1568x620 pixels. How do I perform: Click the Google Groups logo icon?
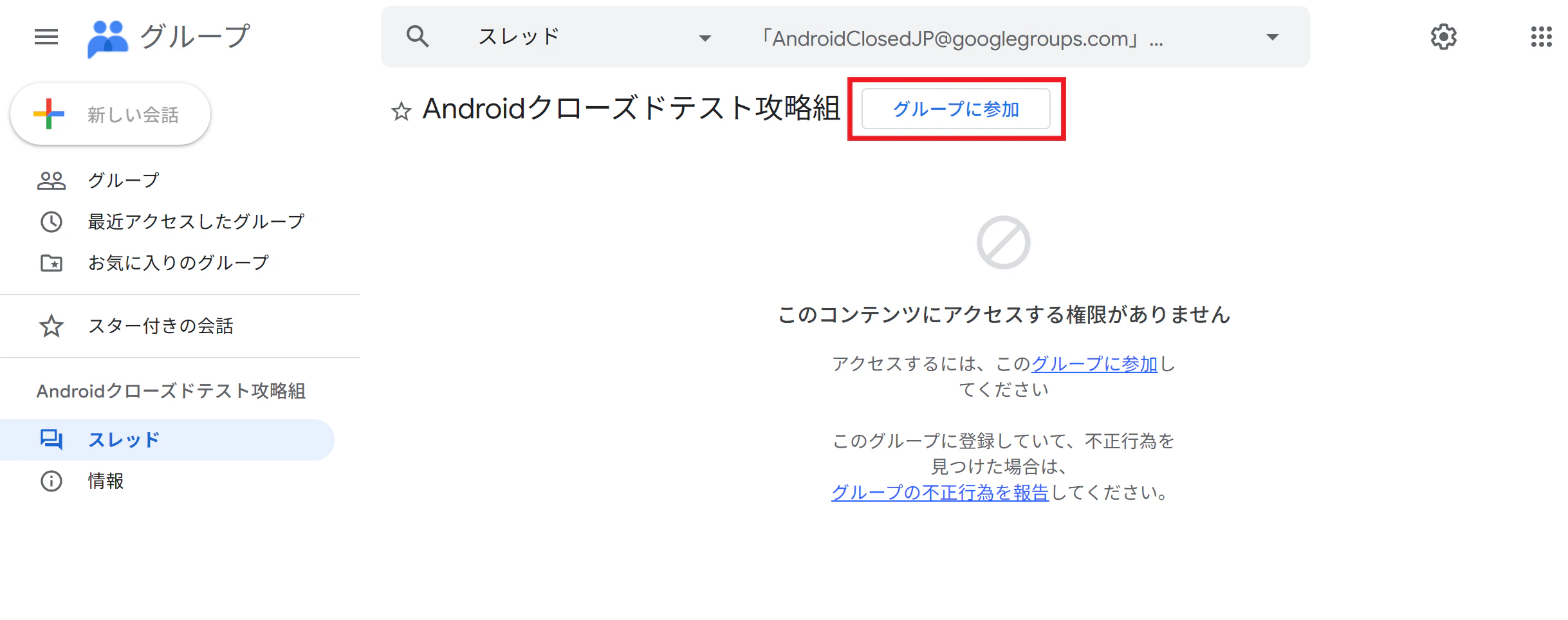click(x=107, y=39)
